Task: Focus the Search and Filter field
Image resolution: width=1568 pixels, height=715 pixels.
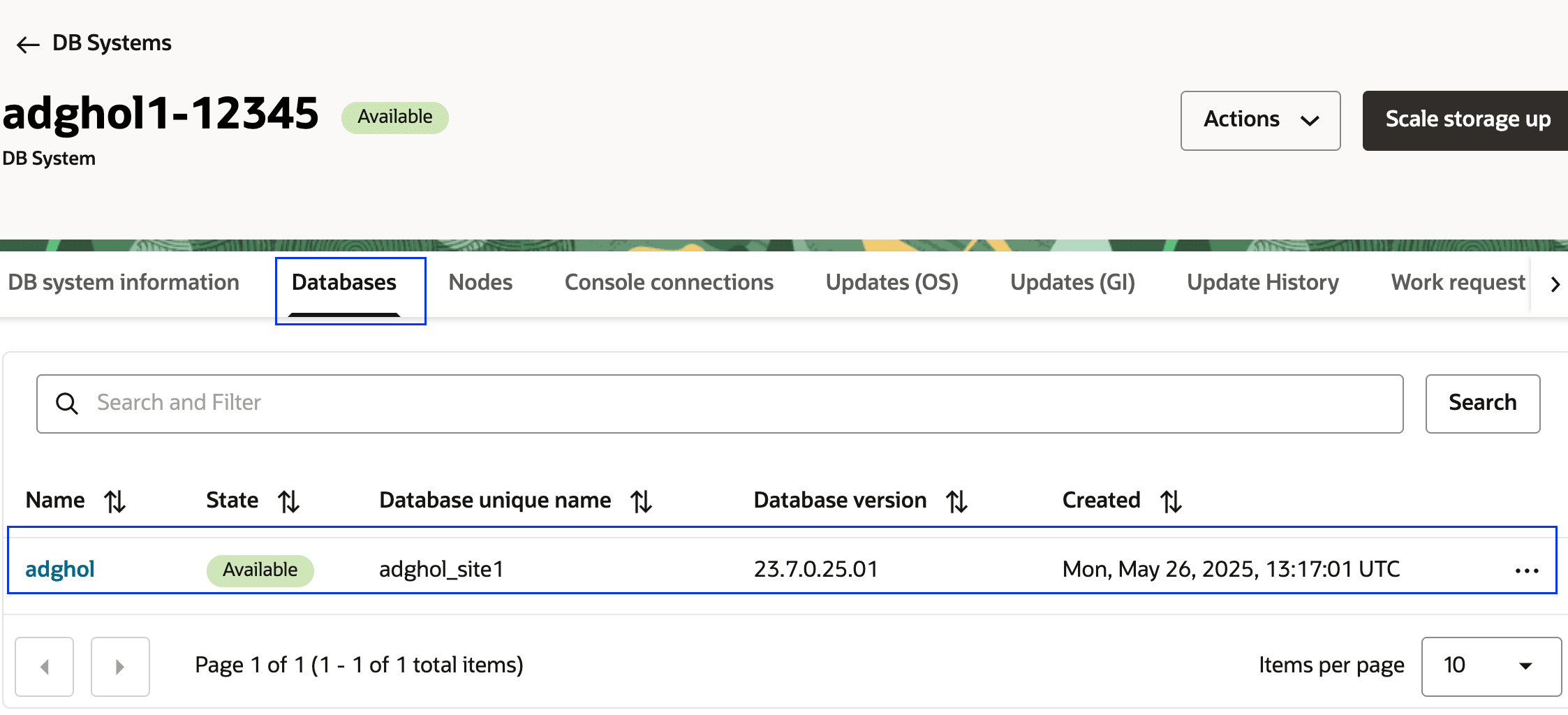Action: (x=720, y=404)
